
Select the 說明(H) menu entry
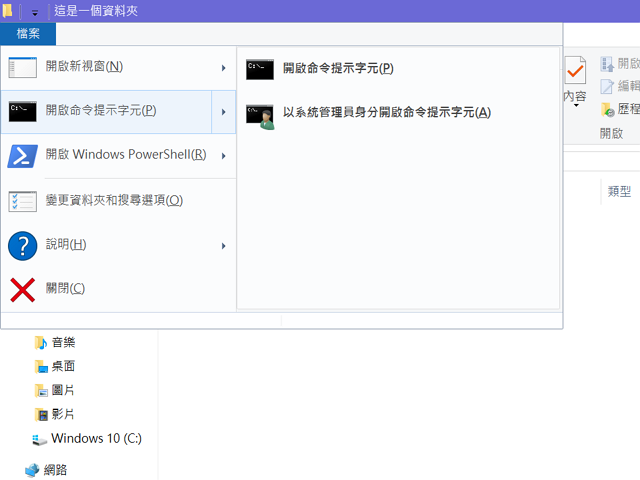118,246
